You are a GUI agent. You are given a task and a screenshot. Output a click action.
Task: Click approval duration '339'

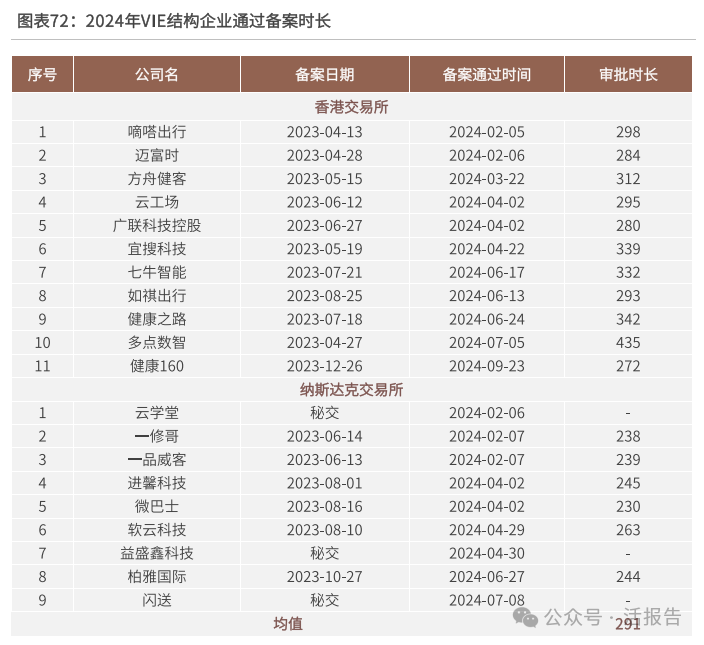pyautogui.click(x=628, y=249)
